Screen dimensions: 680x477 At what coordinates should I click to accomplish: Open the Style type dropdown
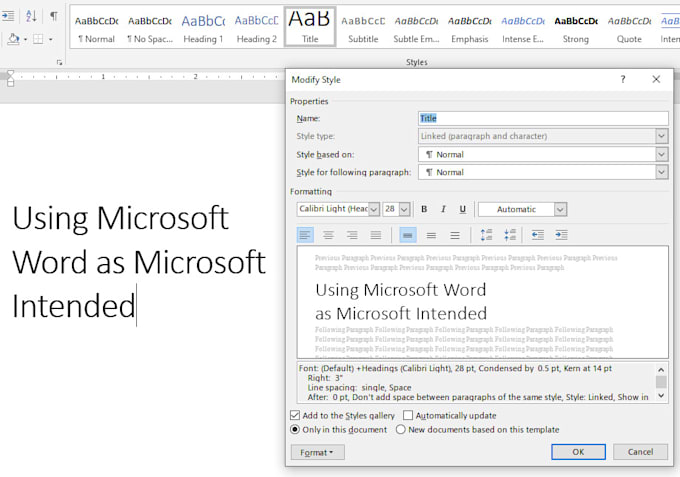661,136
